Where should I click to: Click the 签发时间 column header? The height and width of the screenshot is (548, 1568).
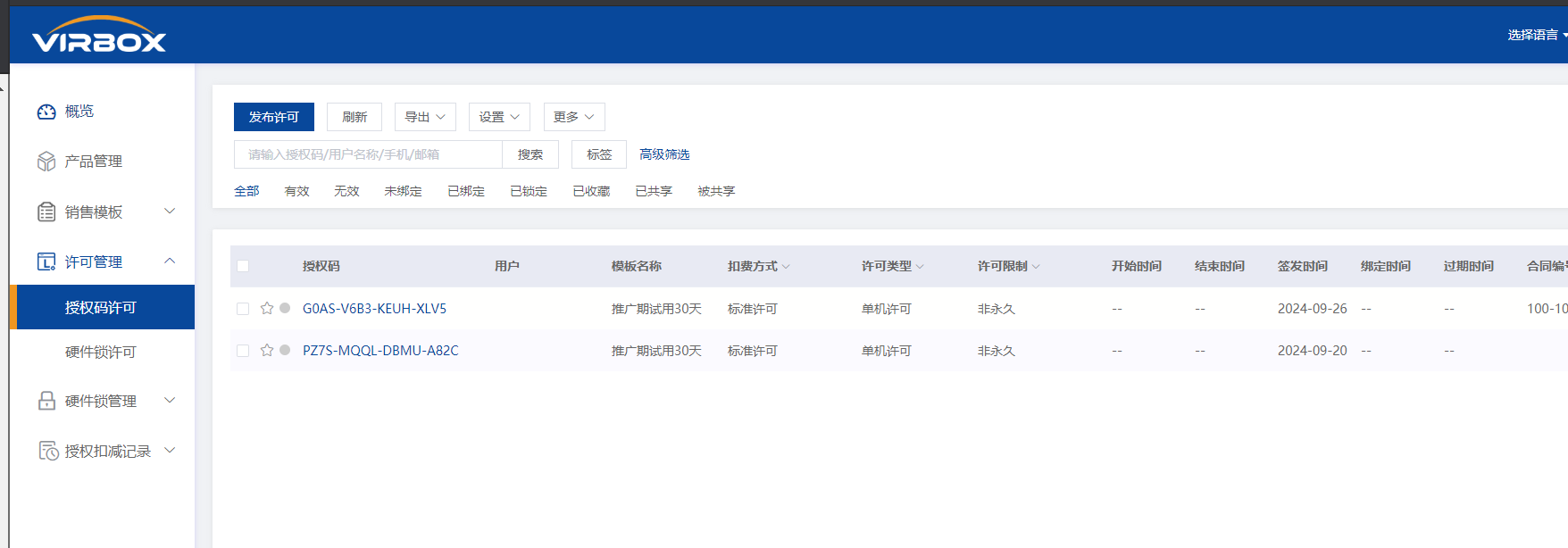click(x=1303, y=266)
